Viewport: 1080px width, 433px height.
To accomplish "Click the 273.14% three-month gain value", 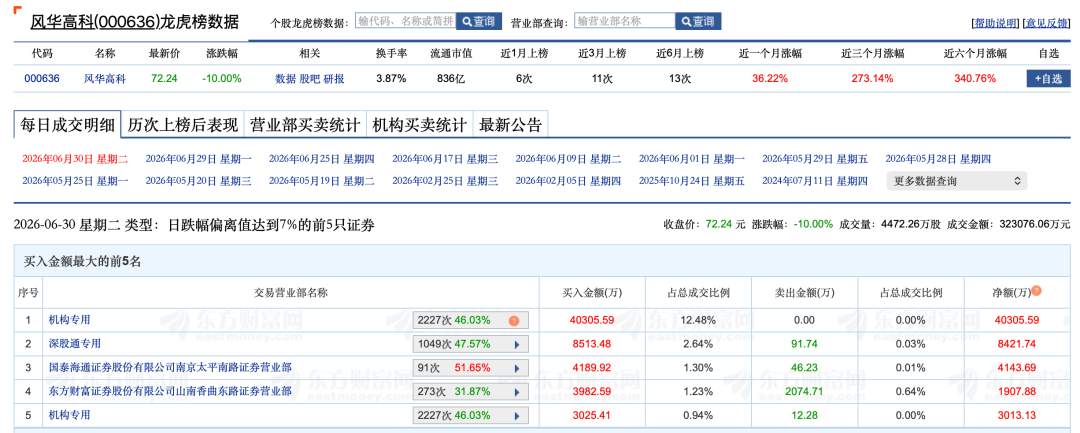I will coord(872,78).
